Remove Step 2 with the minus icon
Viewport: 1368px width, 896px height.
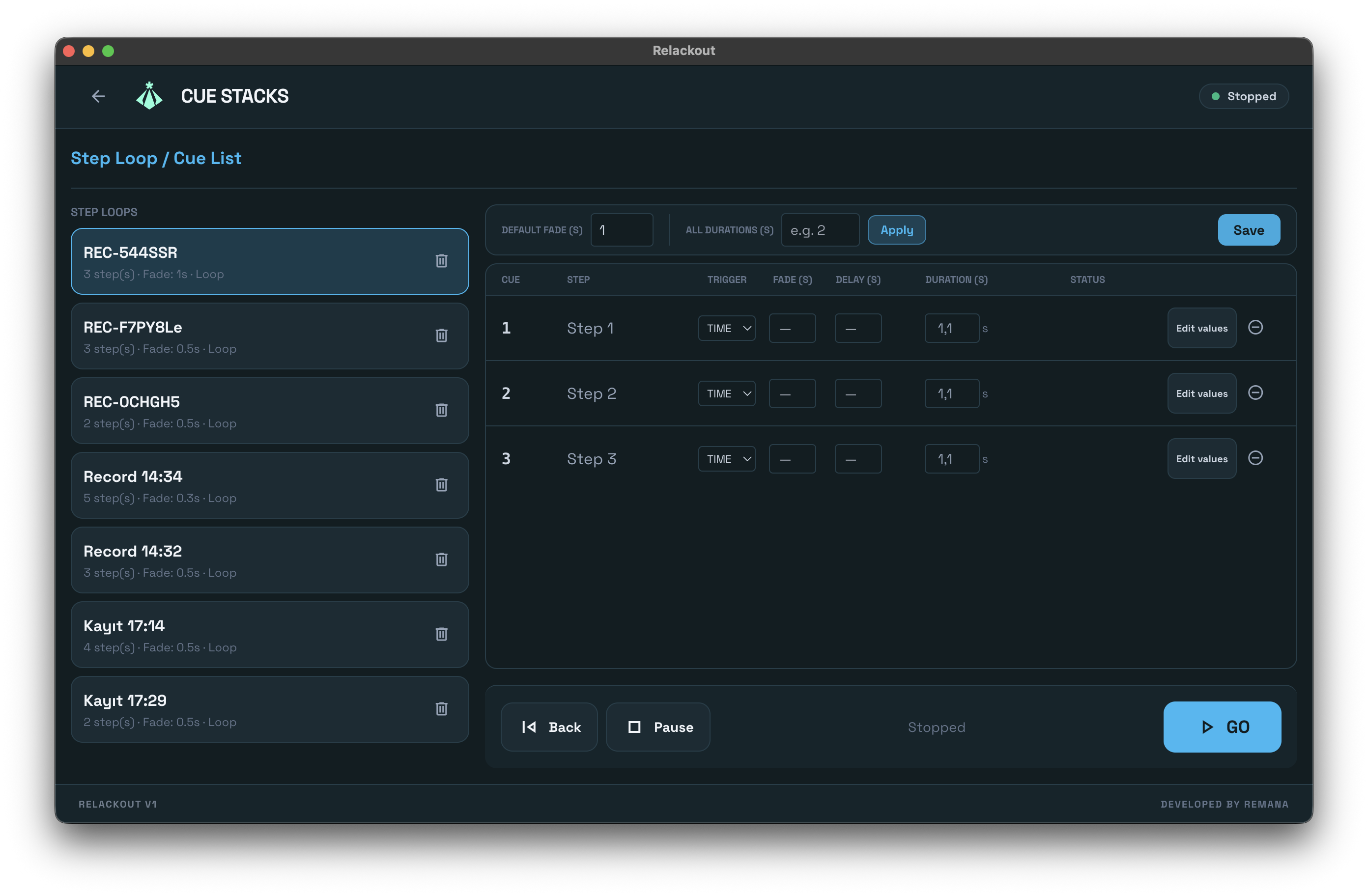[x=1255, y=393]
